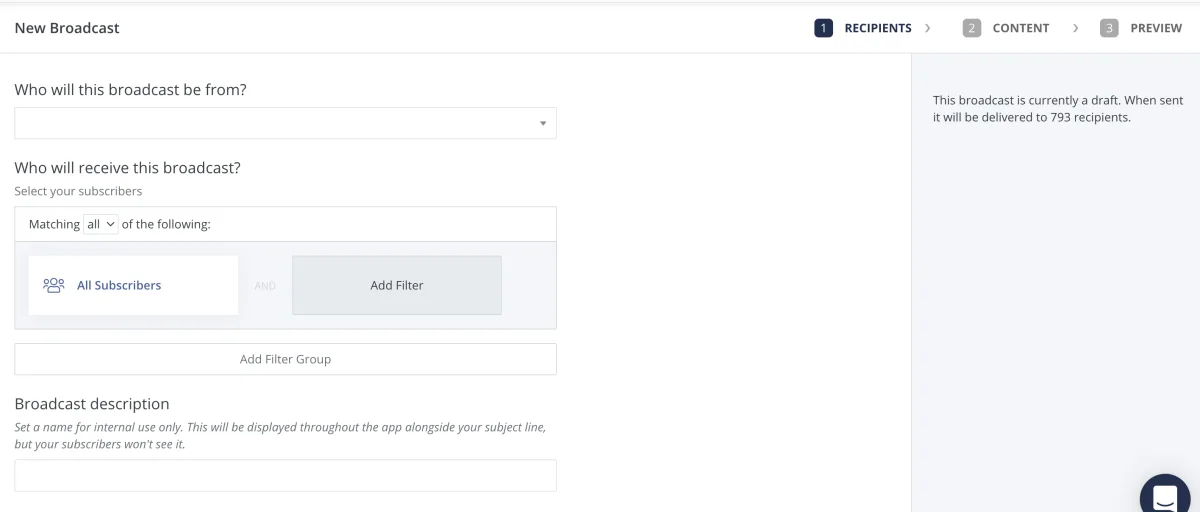
Task: Click 'Who will this broadcast be from?' label
Action: [x=130, y=89]
